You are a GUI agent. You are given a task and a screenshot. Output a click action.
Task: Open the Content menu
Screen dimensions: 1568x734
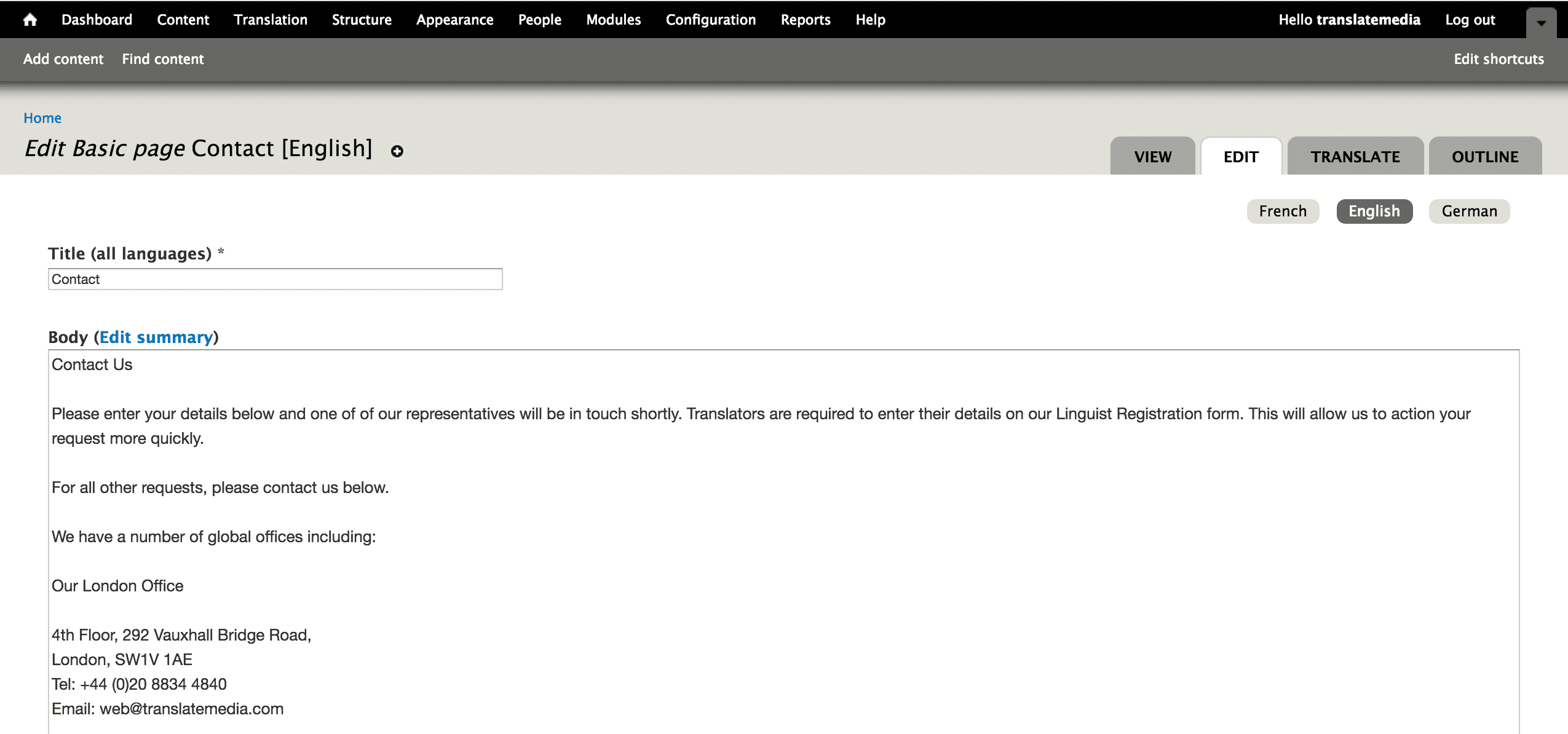pos(183,20)
